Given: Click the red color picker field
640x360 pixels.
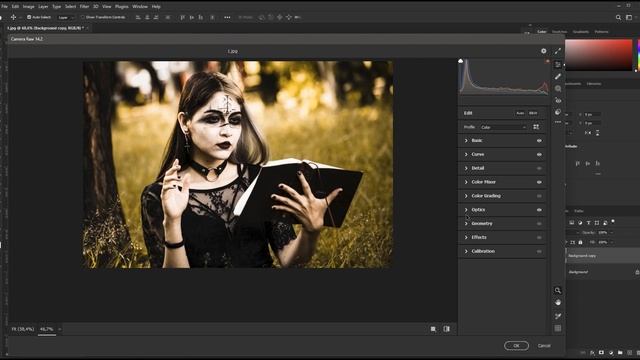Looking at the screenshot, I should [x=598, y=55].
